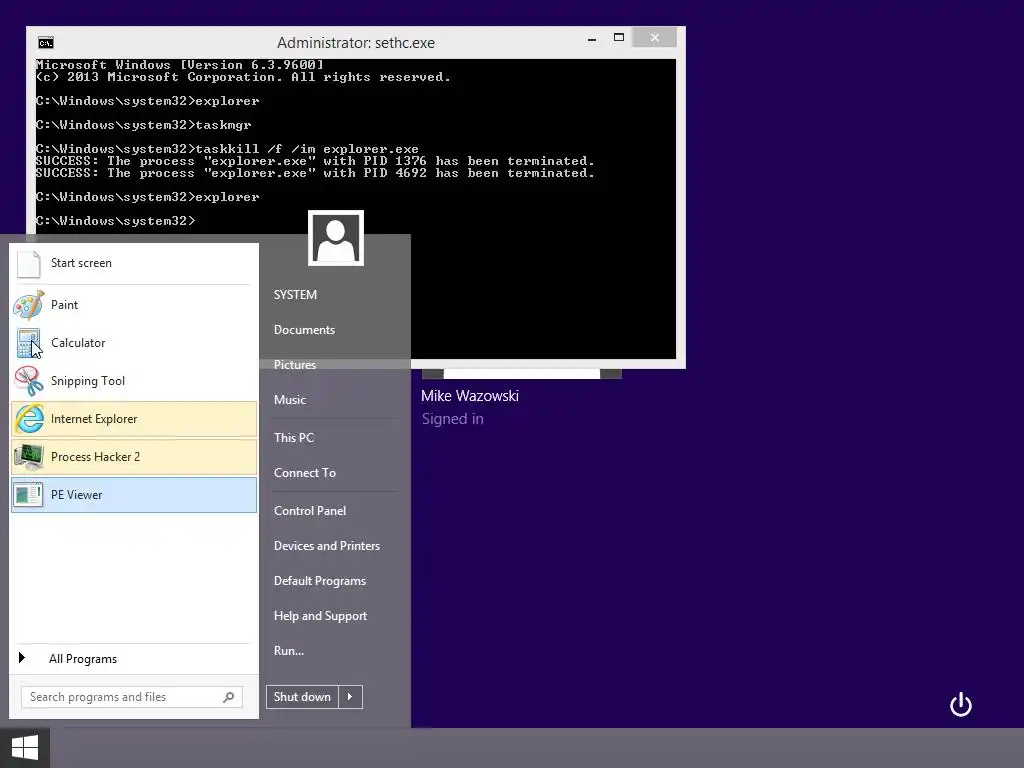Image resolution: width=1024 pixels, height=768 pixels.
Task: Select Start screen entry label
Action: [81, 263]
